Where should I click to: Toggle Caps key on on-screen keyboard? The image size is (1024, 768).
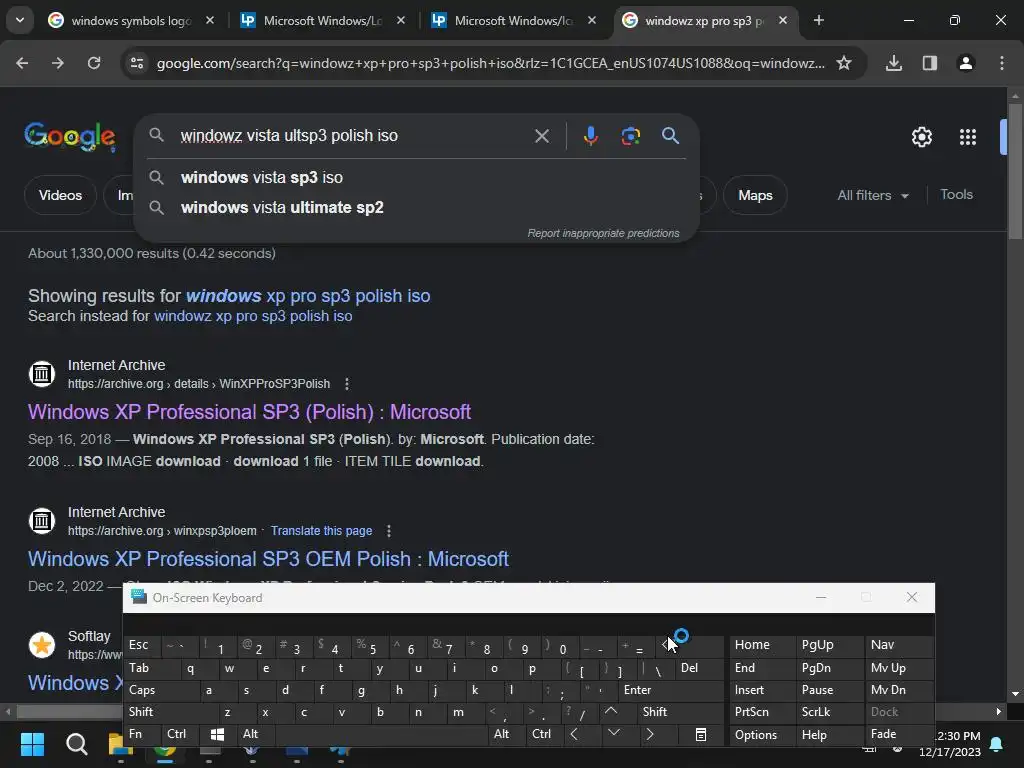tap(161, 690)
